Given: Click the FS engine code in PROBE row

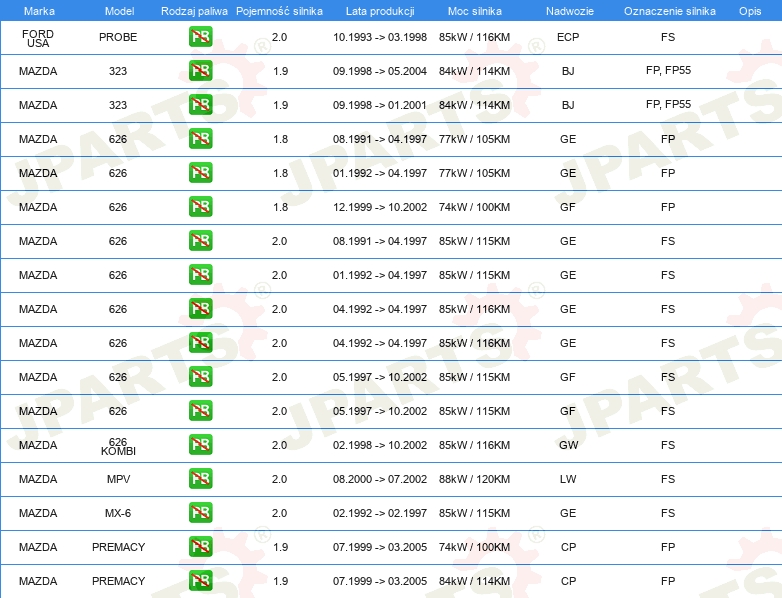Looking at the screenshot, I should [x=668, y=37].
